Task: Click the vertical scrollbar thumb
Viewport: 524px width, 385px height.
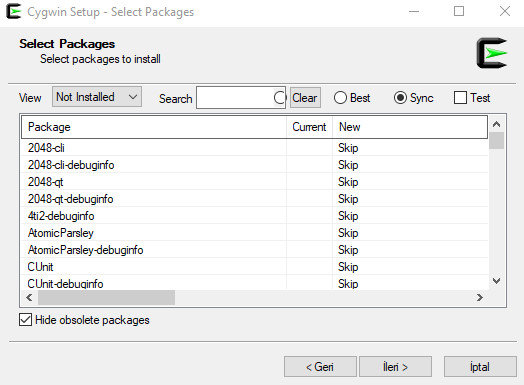Action: tap(497, 141)
